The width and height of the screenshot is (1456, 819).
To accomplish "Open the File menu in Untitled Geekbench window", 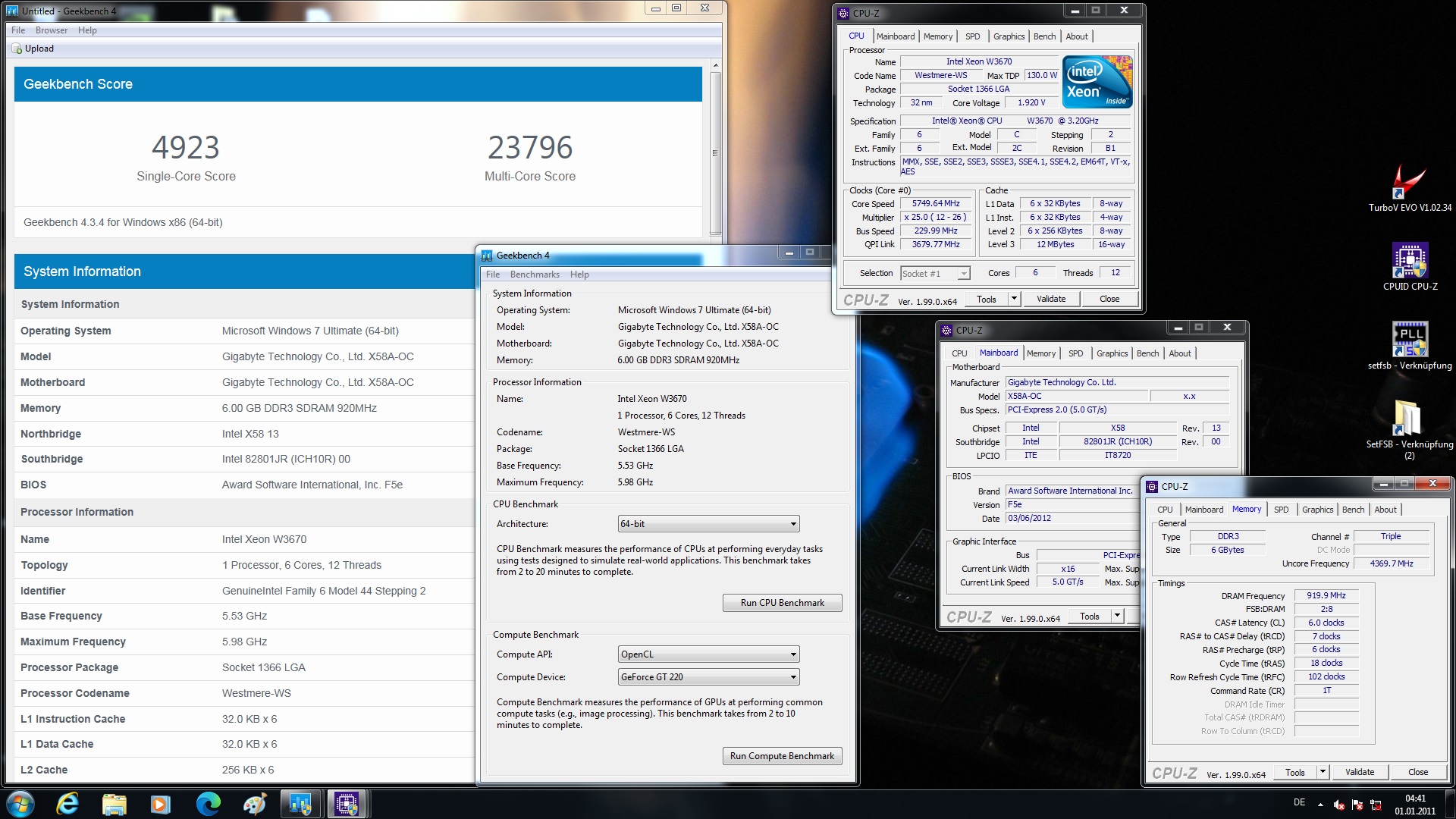I will 18,30.
